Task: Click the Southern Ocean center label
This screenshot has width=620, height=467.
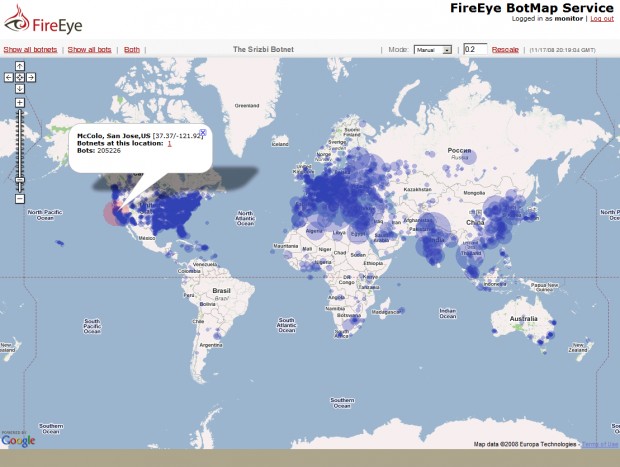Action: click(342, 403)
